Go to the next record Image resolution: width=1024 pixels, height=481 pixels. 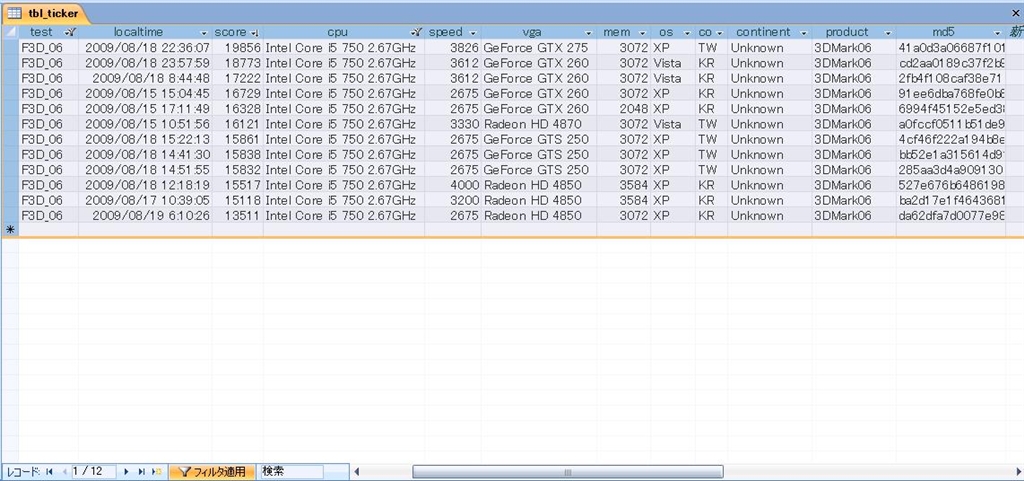[126, 471]
